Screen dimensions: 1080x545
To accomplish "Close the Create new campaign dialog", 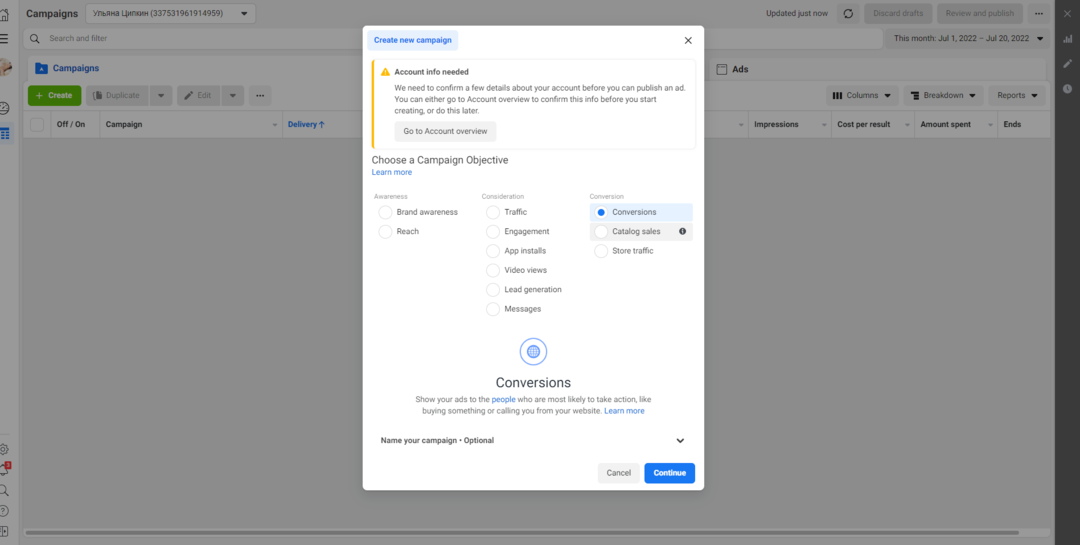I will click(x=688, y=41).
